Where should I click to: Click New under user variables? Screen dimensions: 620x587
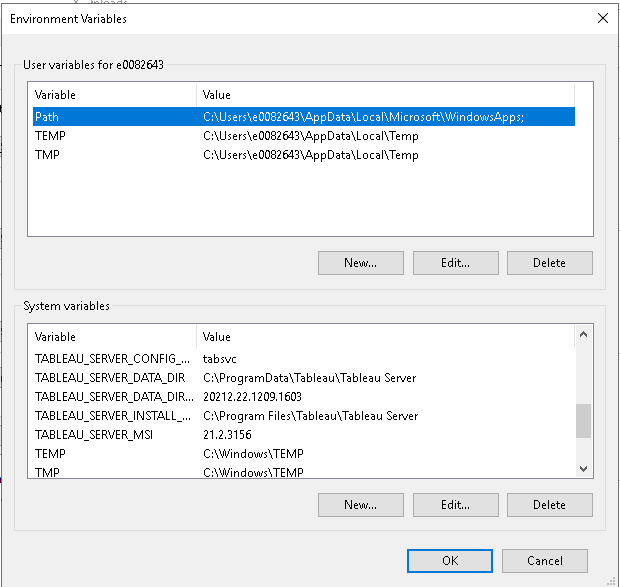pyautogui.click(x=361, y=263)
